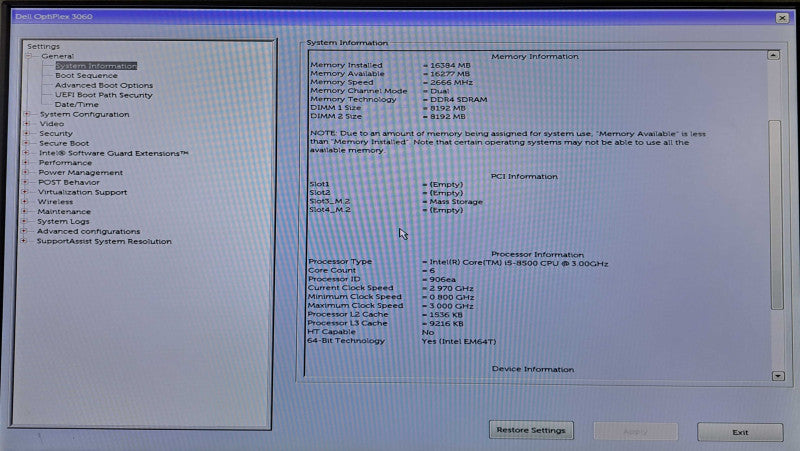
Task: Select System Logs category label
Action: coord(63,221)
